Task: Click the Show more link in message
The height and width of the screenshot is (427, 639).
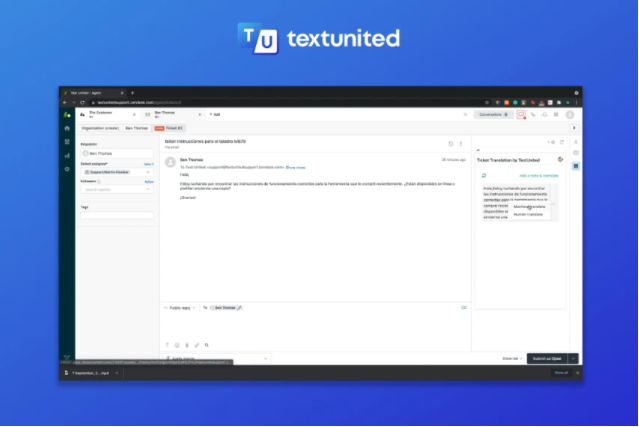Action: tap(295, 167)
